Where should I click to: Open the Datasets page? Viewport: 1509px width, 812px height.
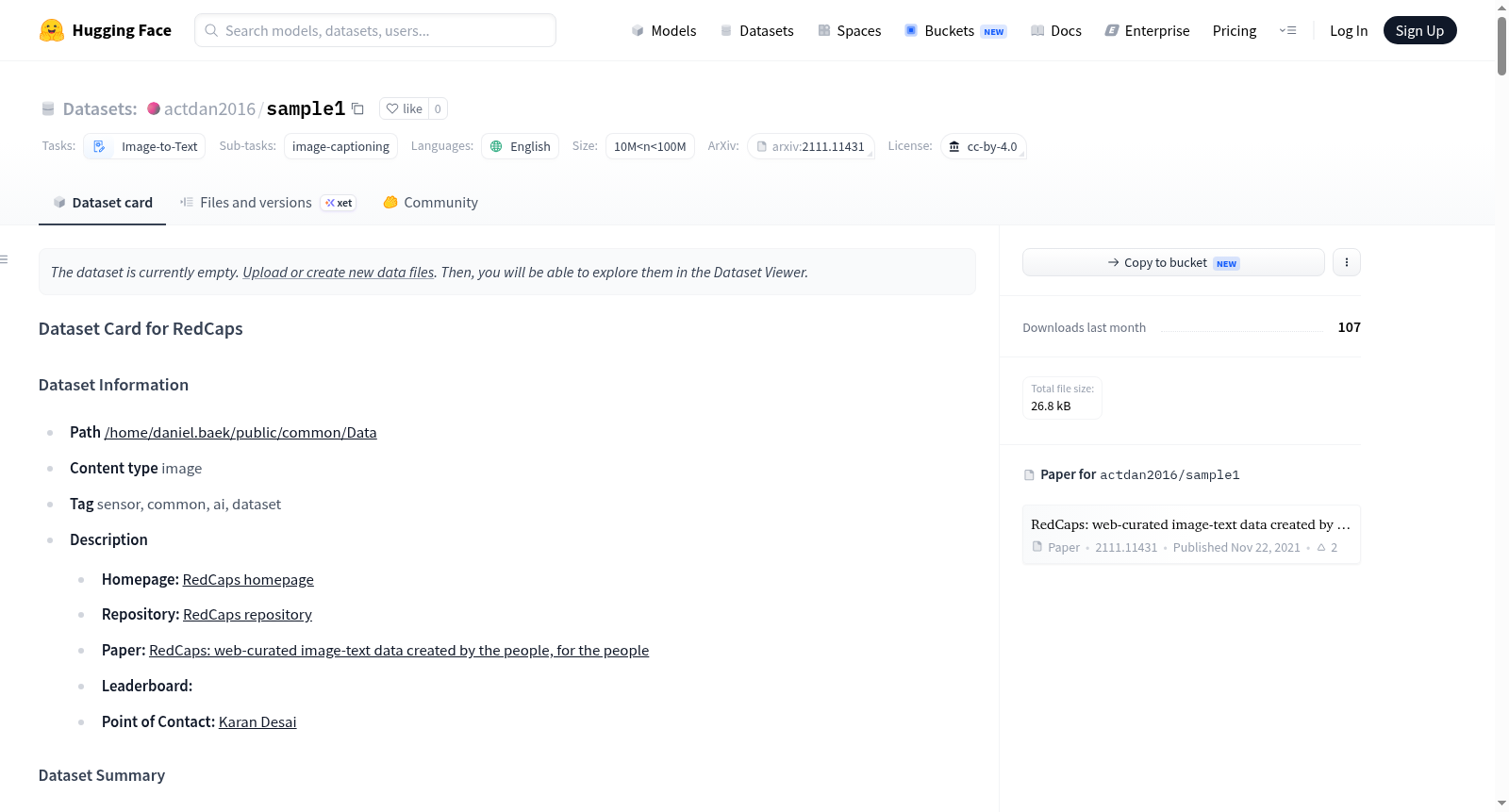click(x=756, y=30)
